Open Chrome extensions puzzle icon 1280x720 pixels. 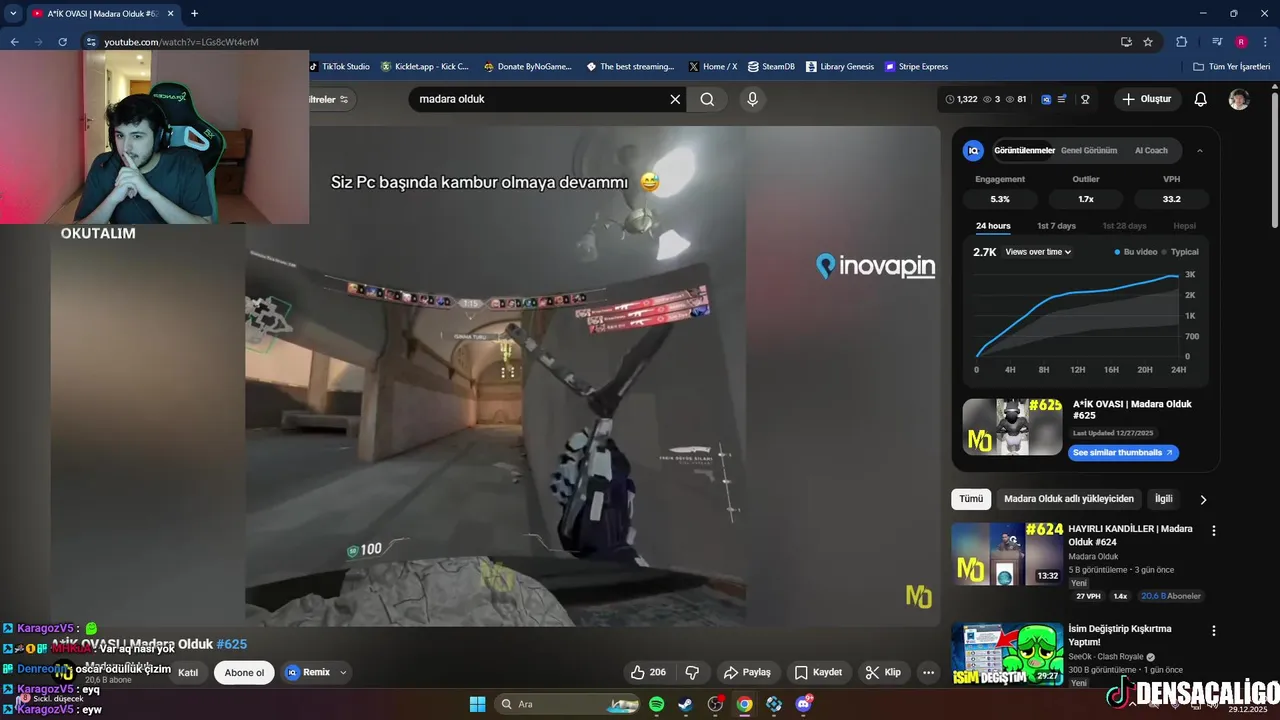(x=1182, y=42)
